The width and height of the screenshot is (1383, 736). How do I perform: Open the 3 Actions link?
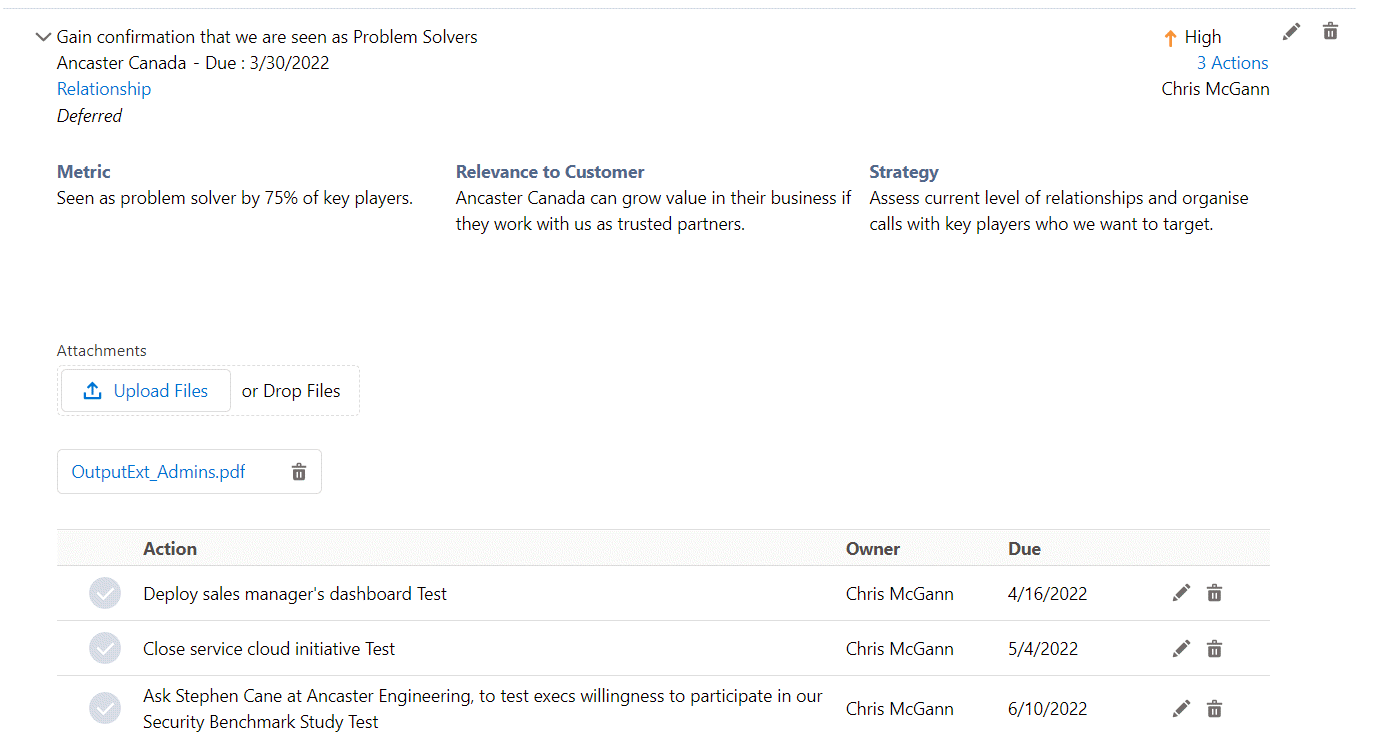point(1232,63)
